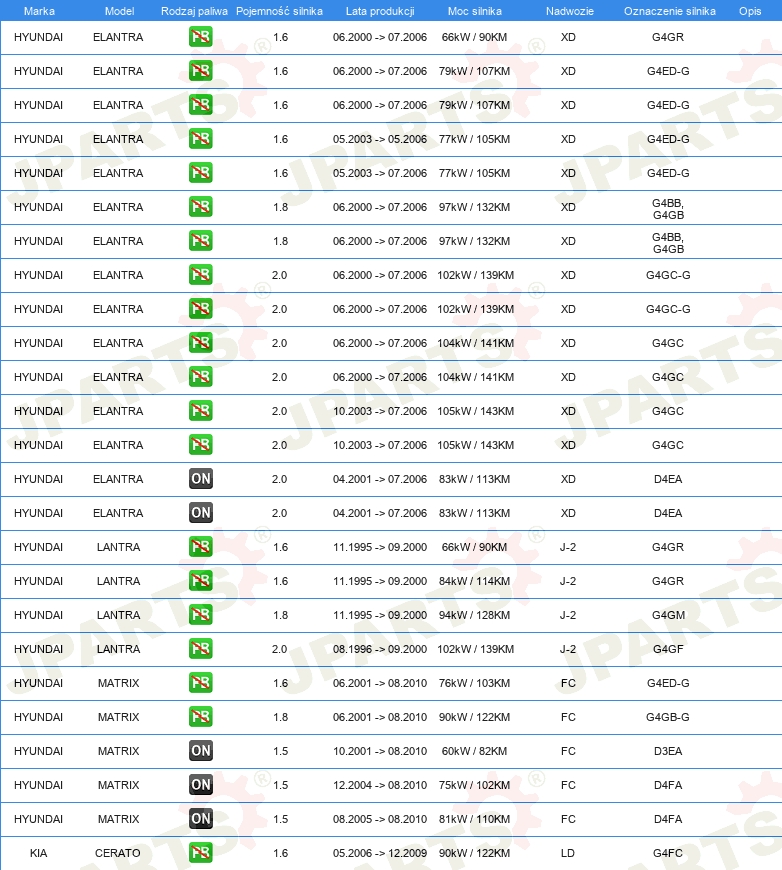Screen dimensions: 782x870
Task: Click G4ED-G in the MATRIX row
Action: point(668,683)
